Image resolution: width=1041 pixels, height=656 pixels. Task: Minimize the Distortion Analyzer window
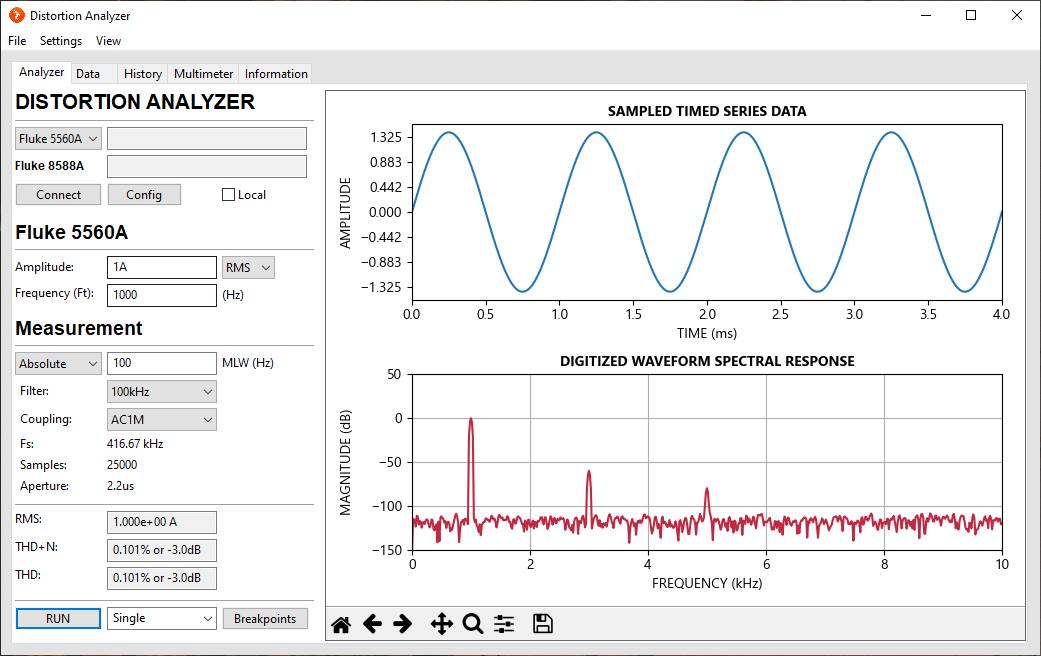[926, 15]
